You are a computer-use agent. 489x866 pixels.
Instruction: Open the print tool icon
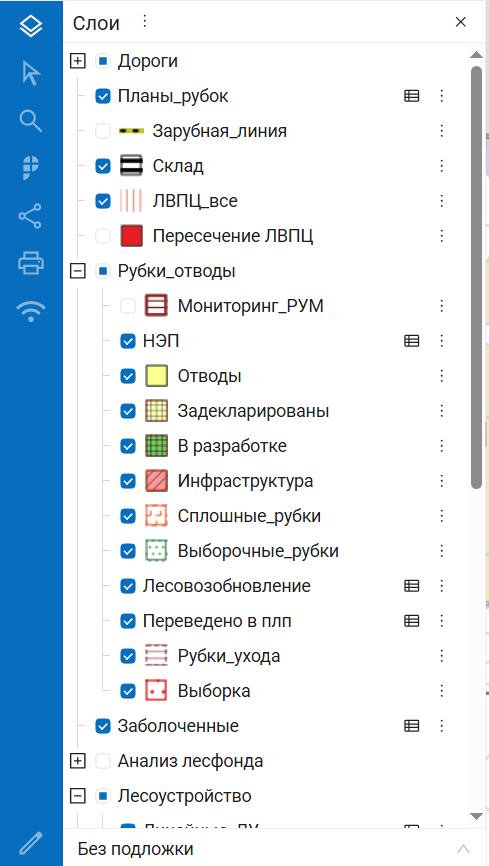(31, 263)
